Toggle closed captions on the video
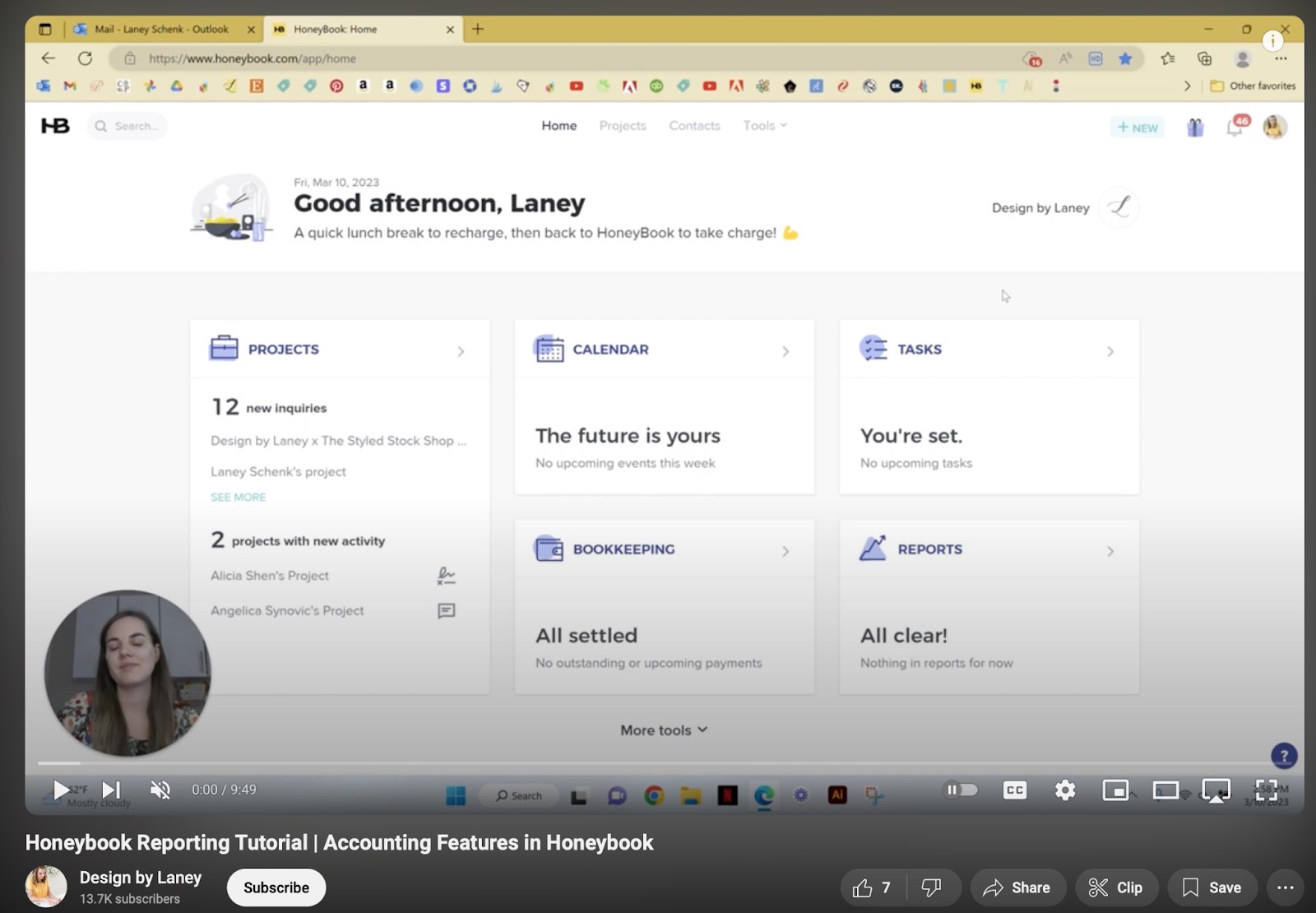 click(x=1015, y=790)
